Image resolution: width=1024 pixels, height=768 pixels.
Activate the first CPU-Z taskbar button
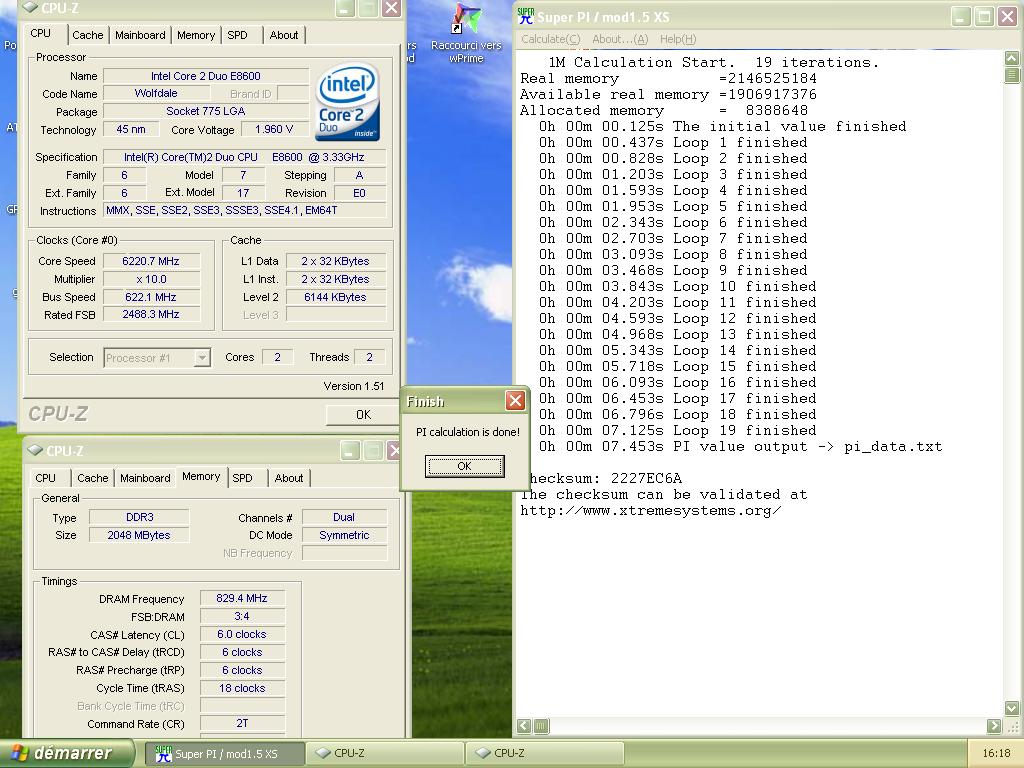[x=385, y=754]
